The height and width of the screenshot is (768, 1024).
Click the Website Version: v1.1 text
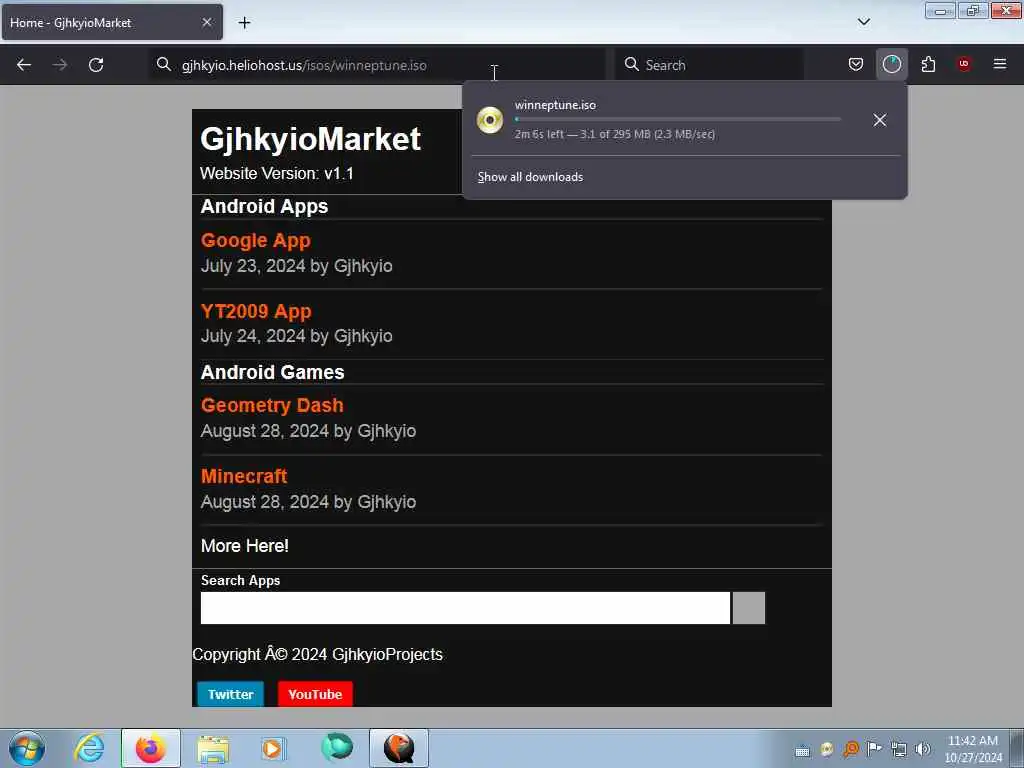click(277, 174)
